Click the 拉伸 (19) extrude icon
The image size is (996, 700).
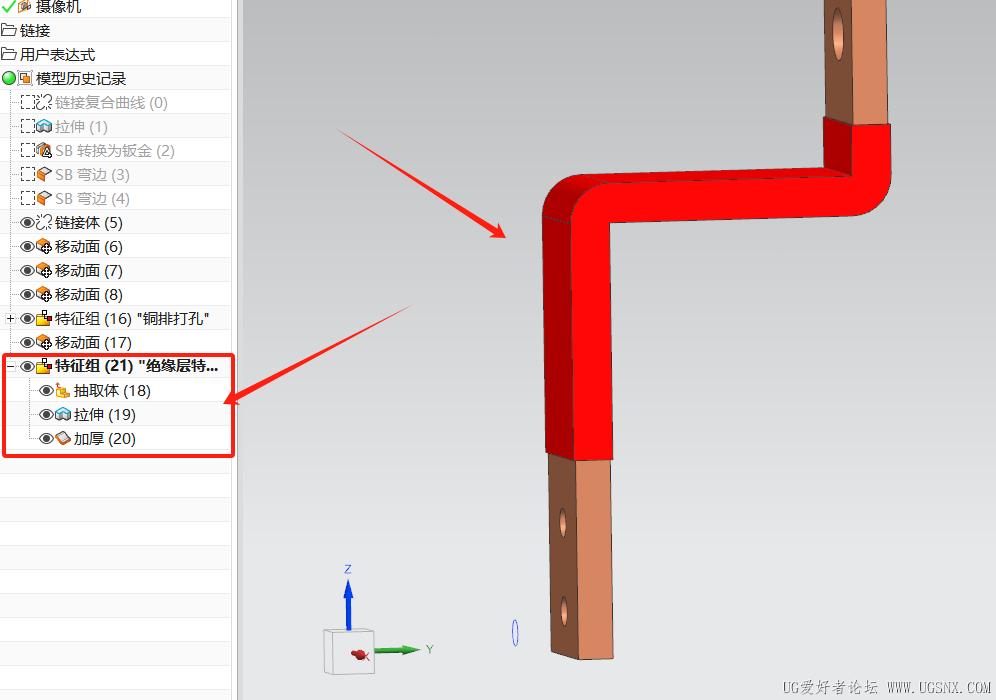click(x=62, y=415)
